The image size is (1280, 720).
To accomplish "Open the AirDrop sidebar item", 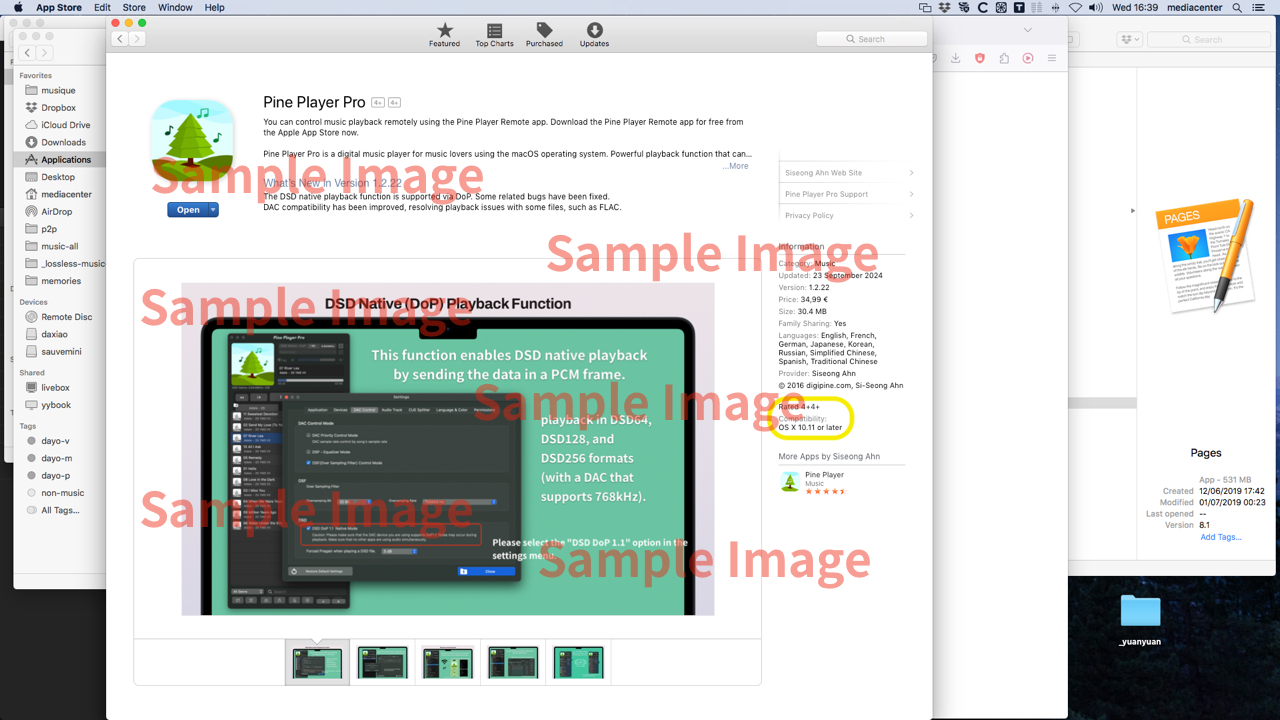I will 56,212.
